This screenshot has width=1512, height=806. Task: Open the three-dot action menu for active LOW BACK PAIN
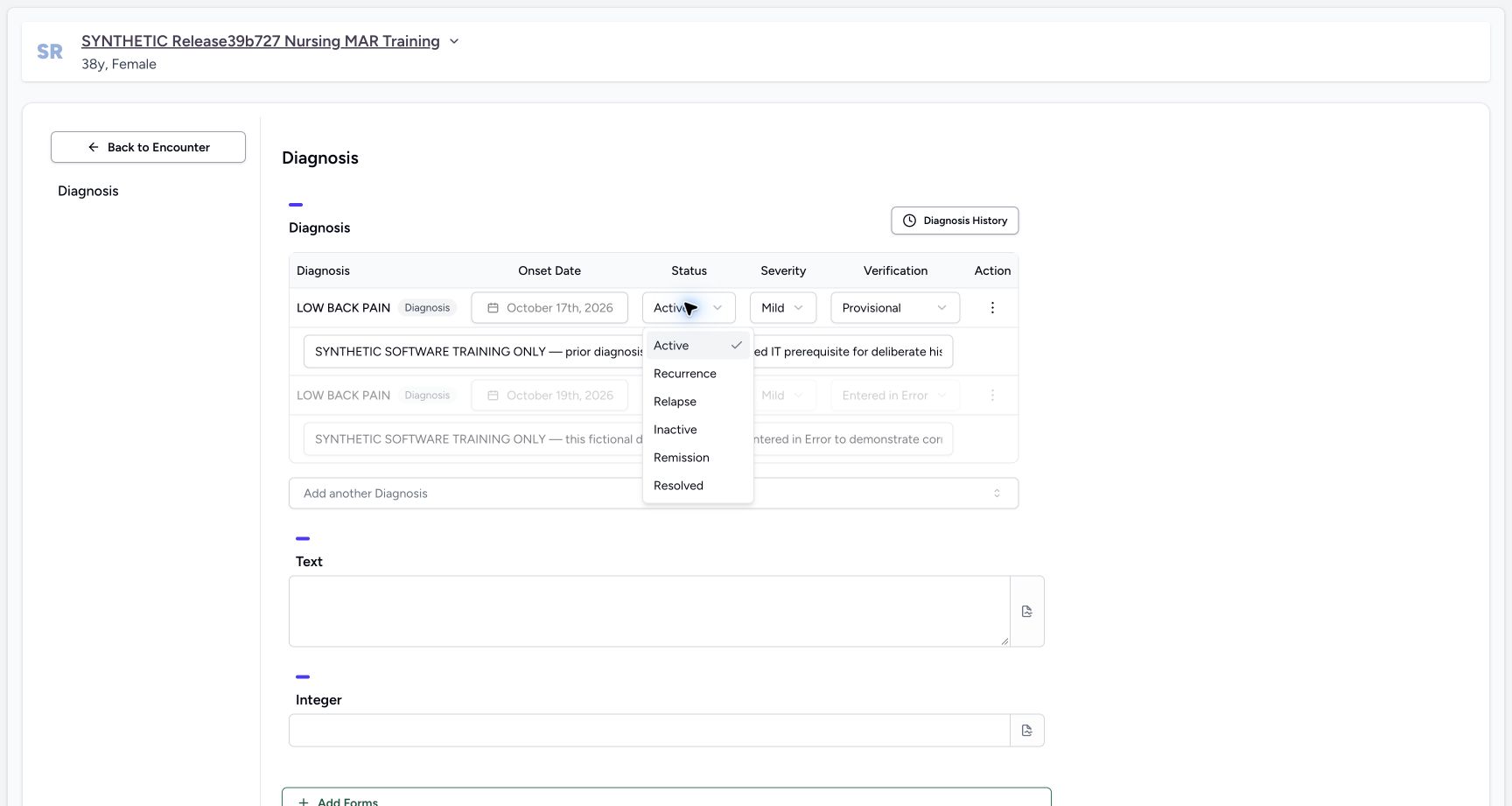992,308
